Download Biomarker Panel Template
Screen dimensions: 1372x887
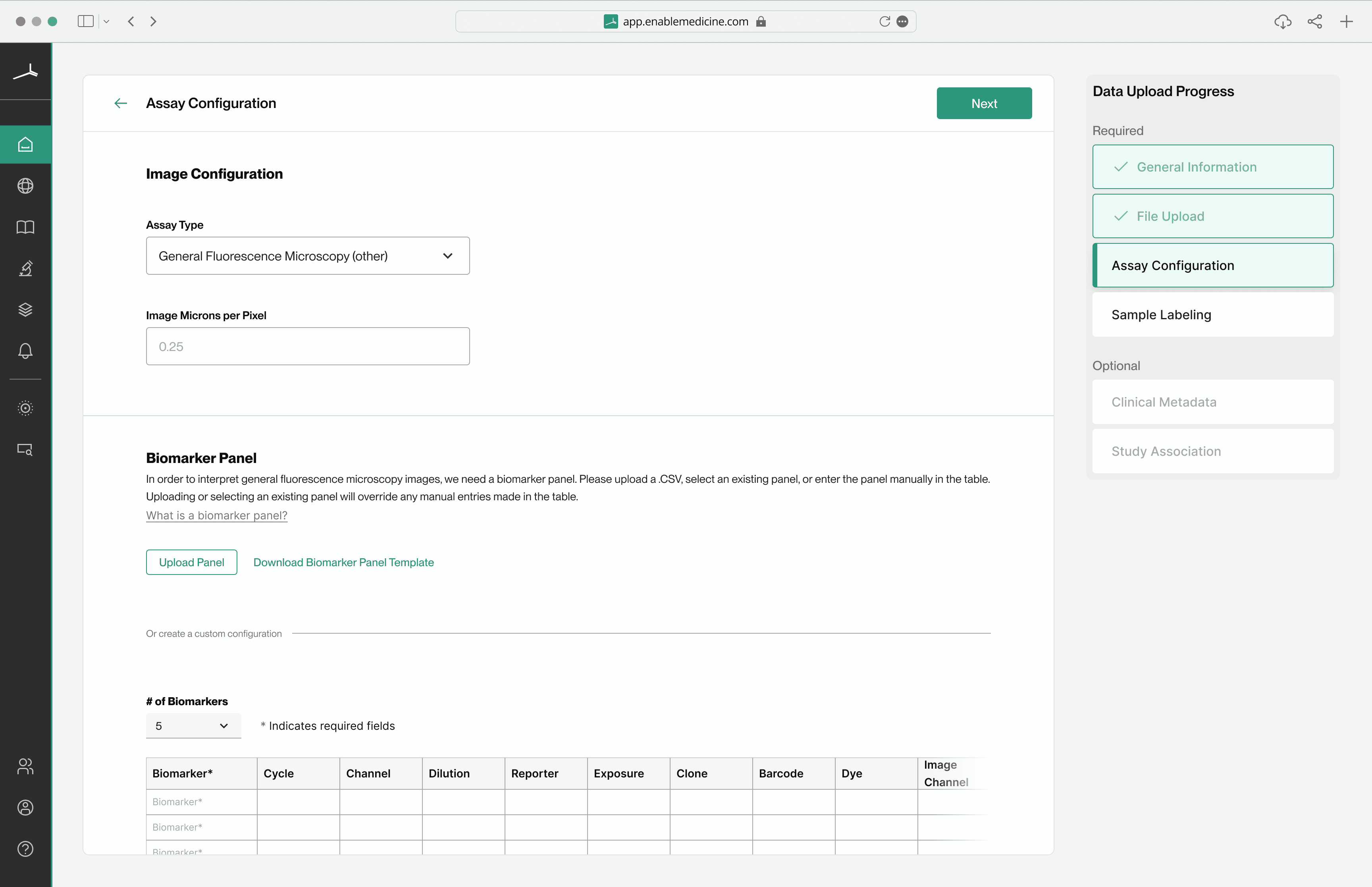pyautogui.click(x=344, y=562)
